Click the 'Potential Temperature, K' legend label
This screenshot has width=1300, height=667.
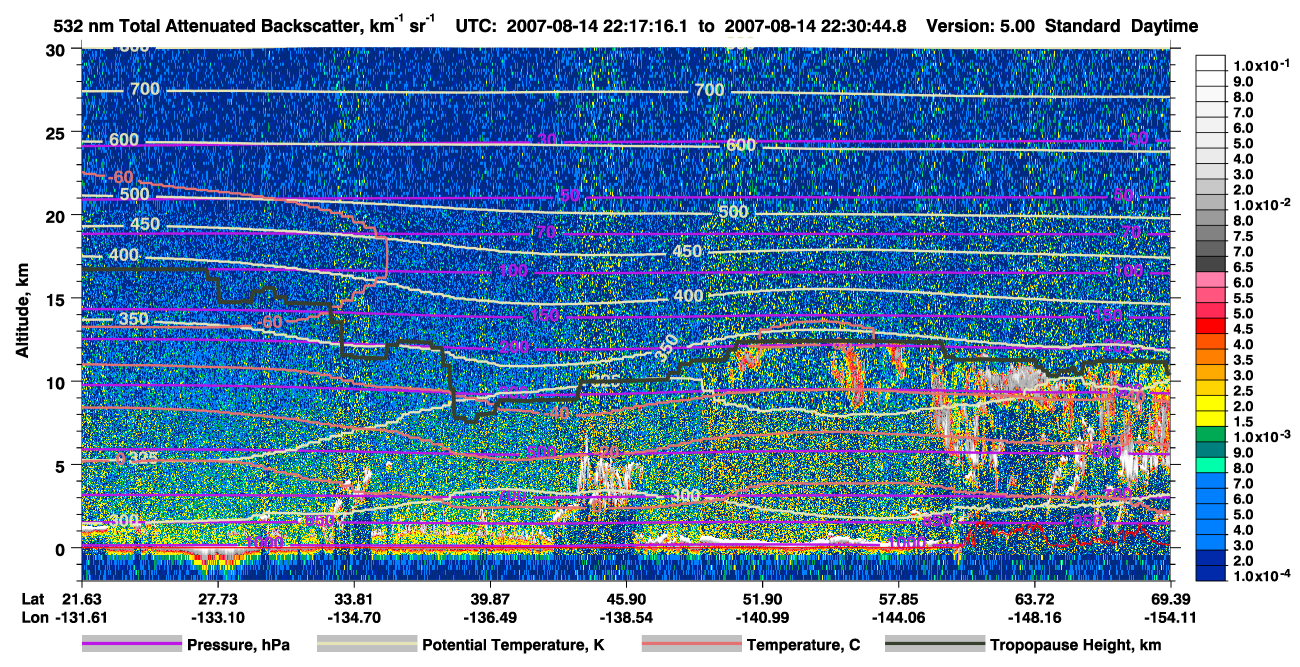point(513,646)
